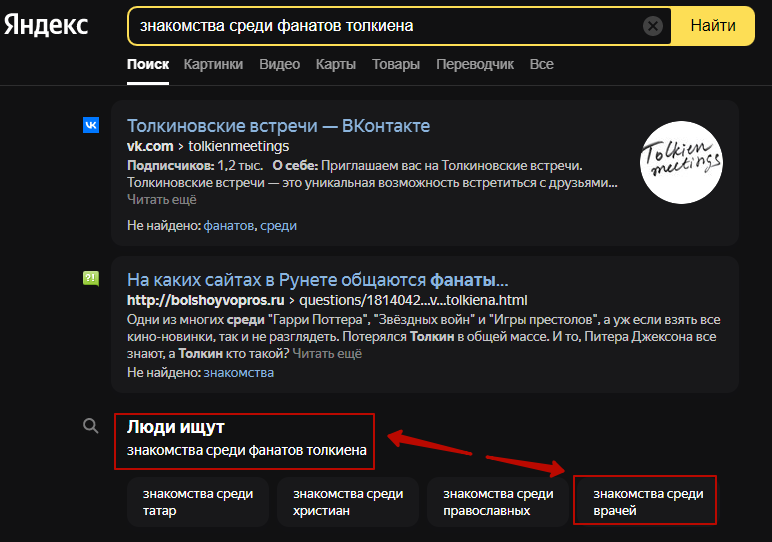Viewport: 772px width, 542px height.
Task: Expand Читать ещё in VK result
Action: tap(161, 199)
